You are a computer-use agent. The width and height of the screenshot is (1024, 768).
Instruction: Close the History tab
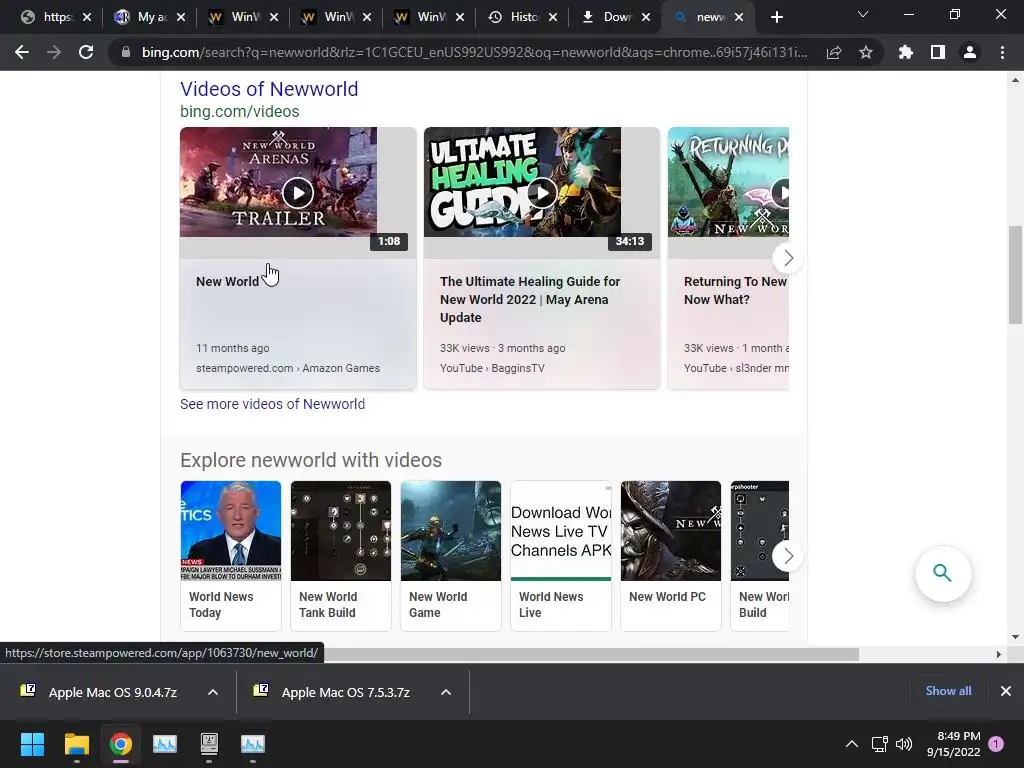click(553, 17)
